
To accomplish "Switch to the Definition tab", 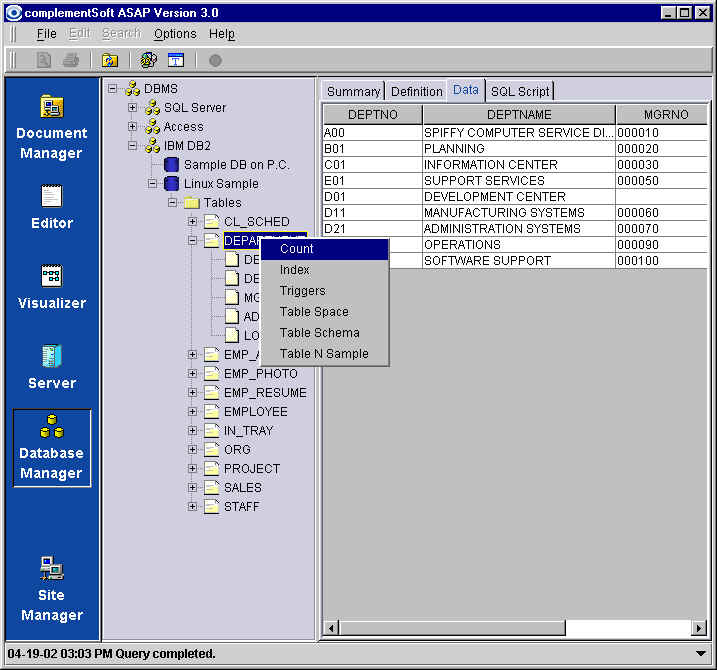I will pyautogui.click(x=417, y=91).
